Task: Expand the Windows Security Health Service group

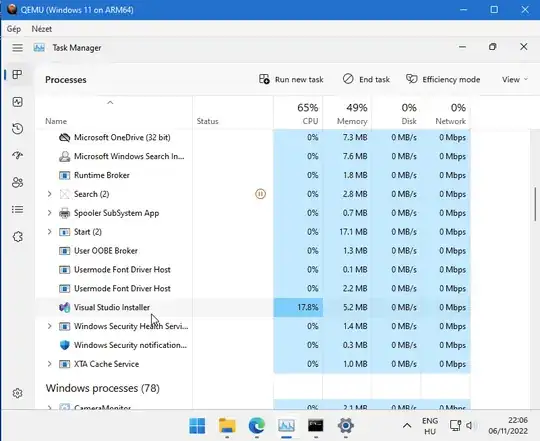Action: (x=50, y=326)
